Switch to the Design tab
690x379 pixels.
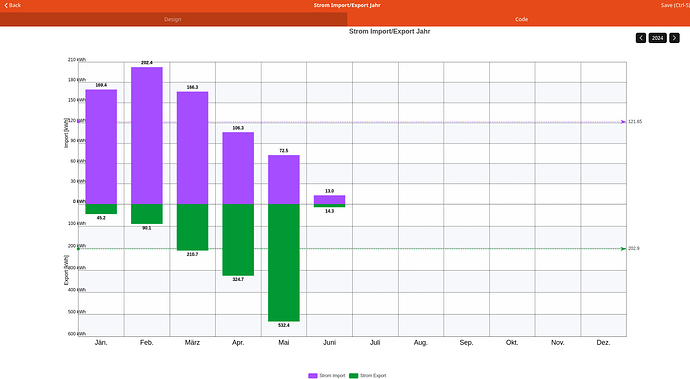(x=173, y=19)
